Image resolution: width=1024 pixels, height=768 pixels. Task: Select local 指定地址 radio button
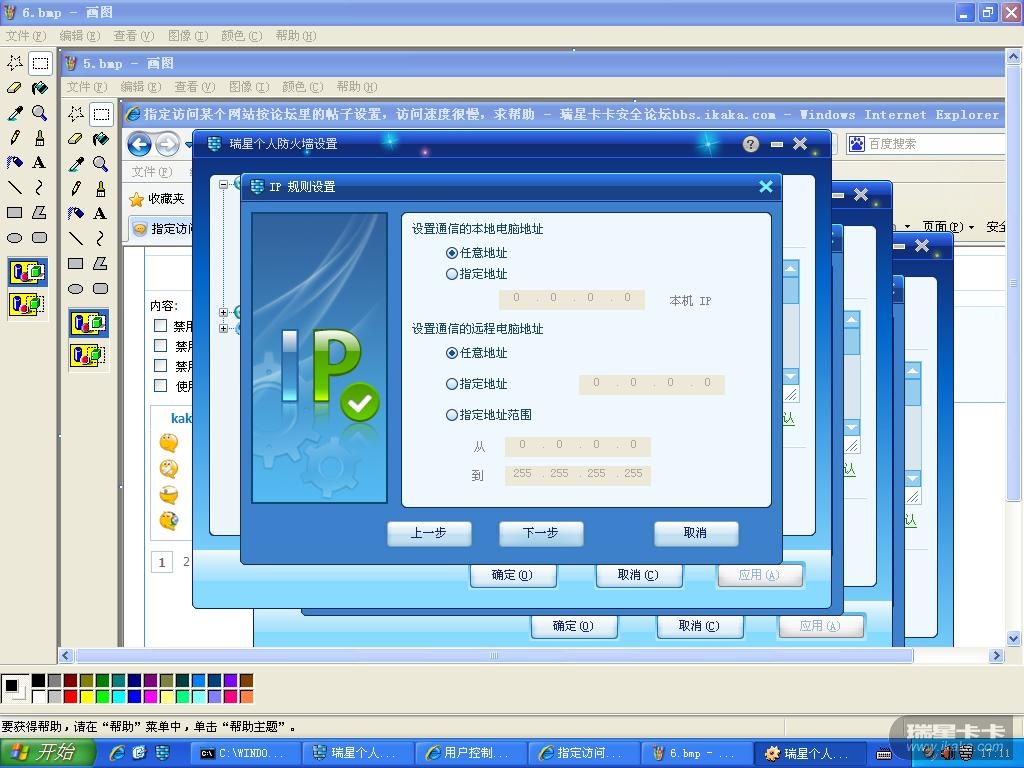[x=451, y=274]
